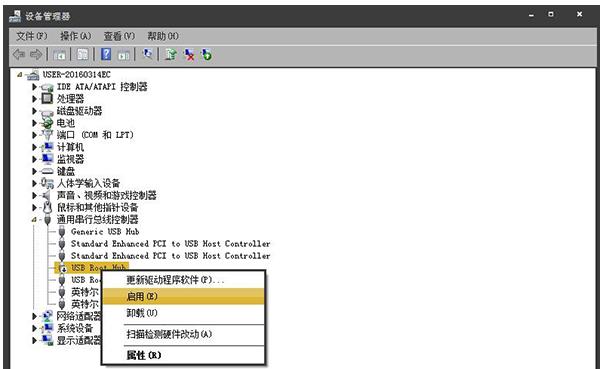600x369 pixels.
Task: Expand the 磁盘驱动器 node
Action: tap(34, 111)
